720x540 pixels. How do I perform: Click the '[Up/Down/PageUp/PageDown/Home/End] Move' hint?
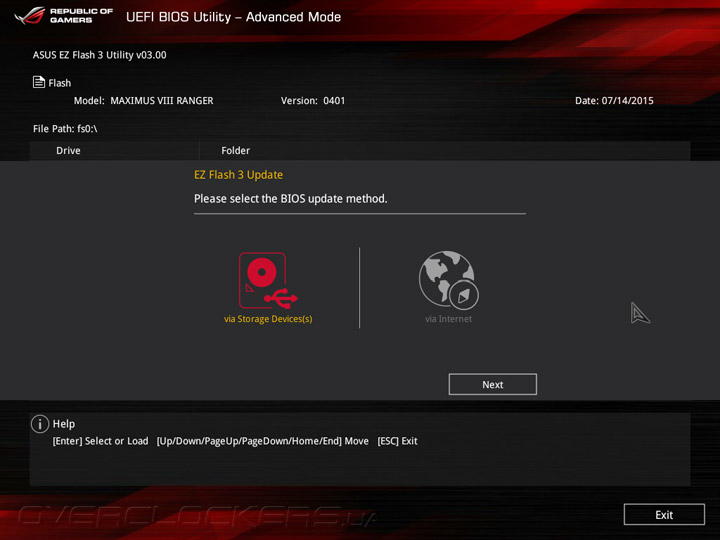pos(263,441)
